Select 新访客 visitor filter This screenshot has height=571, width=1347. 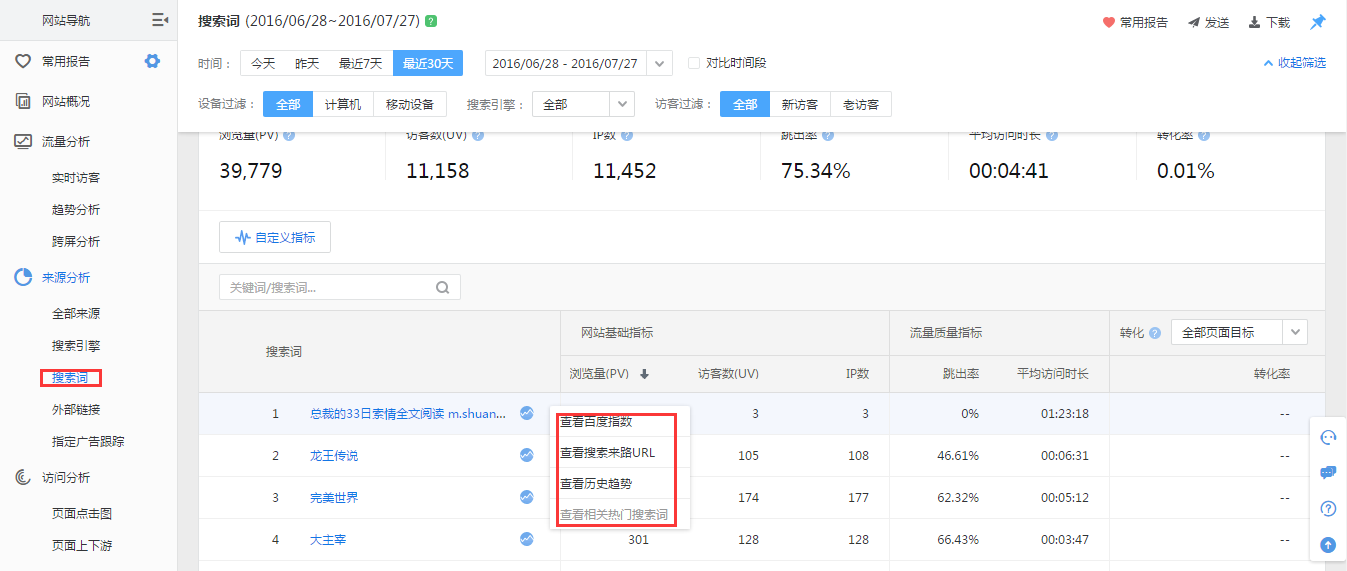800,104
